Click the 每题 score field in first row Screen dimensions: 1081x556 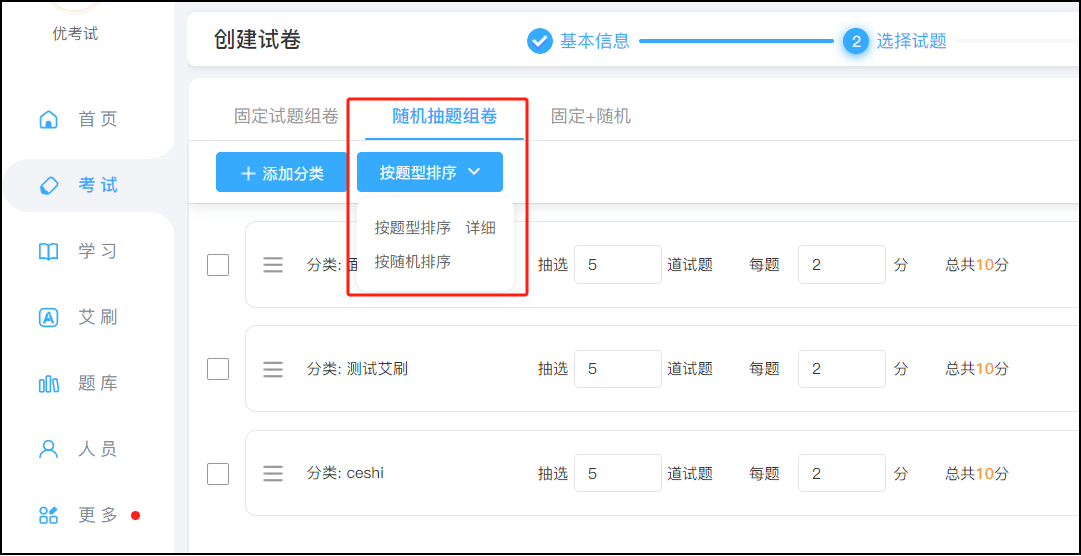(x=842, y=265)
